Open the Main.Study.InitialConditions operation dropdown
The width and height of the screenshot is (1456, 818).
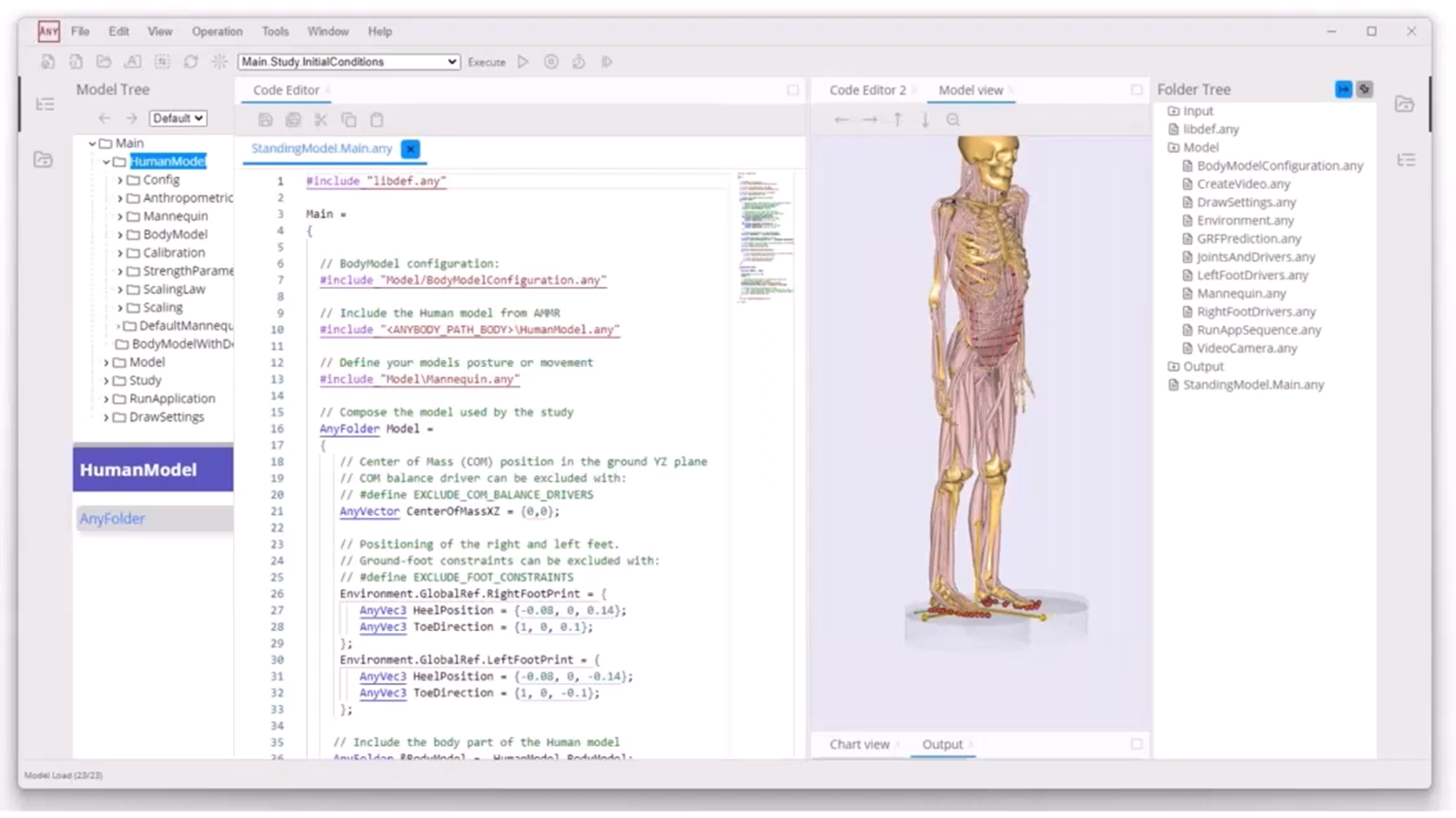349,62
